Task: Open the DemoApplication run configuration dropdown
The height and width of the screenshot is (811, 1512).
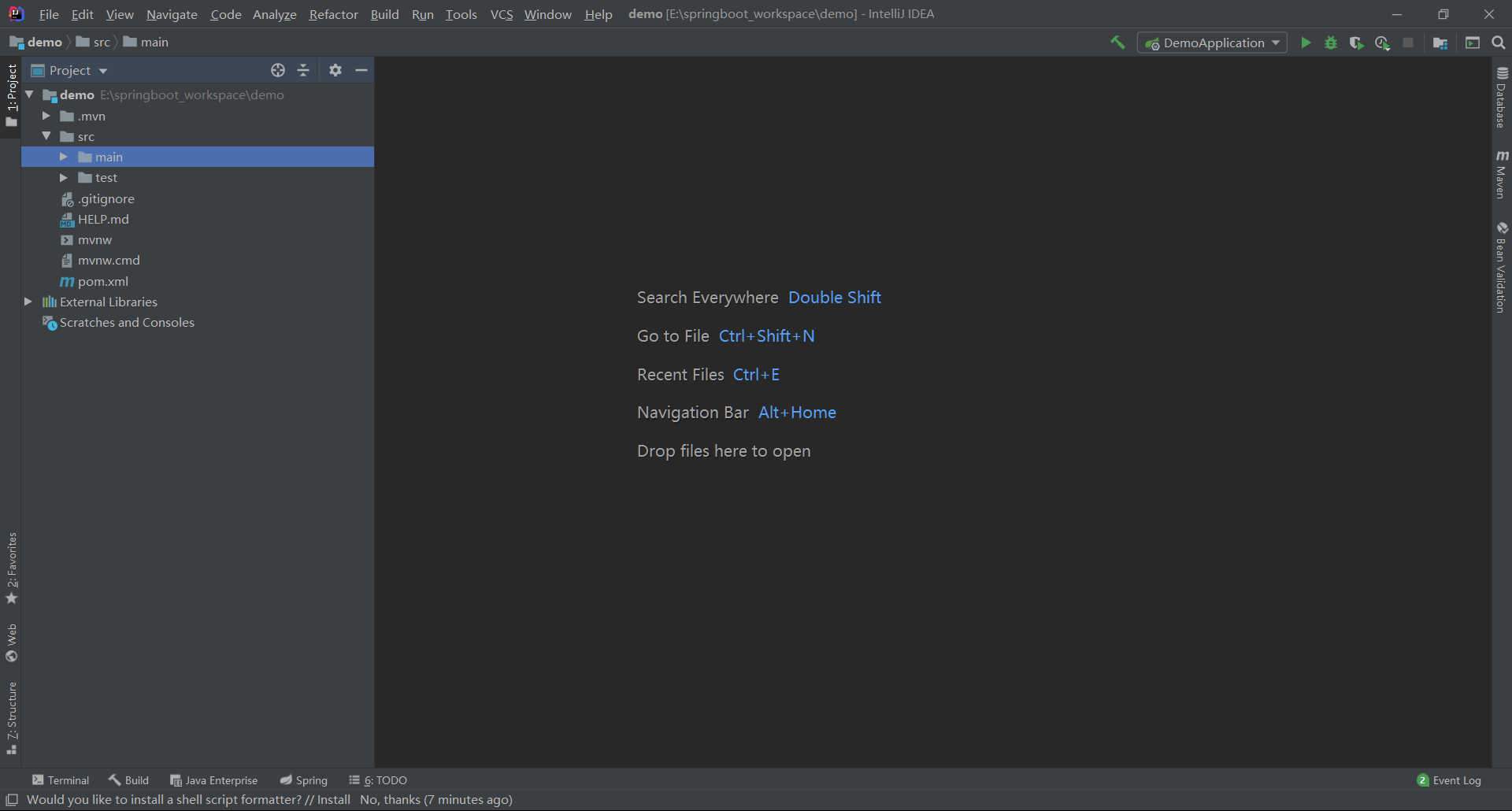Action: pos(1212,43)
